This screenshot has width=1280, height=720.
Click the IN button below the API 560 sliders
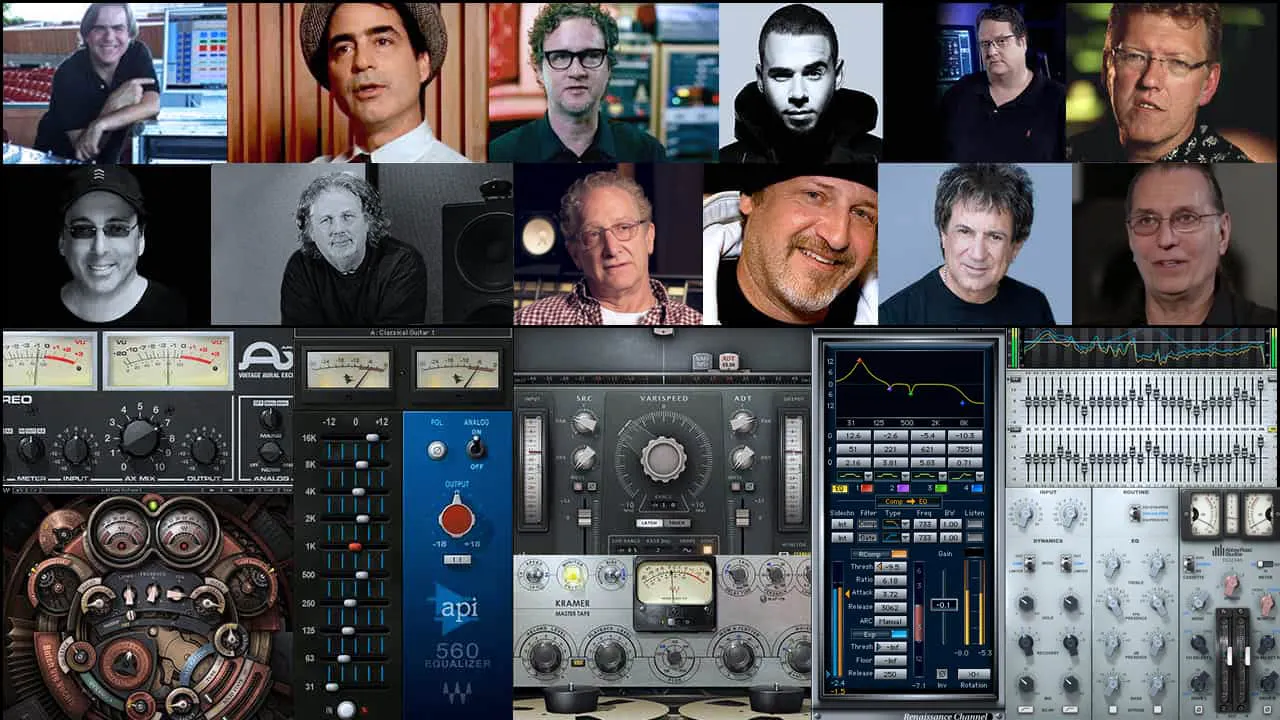(346, 708)
